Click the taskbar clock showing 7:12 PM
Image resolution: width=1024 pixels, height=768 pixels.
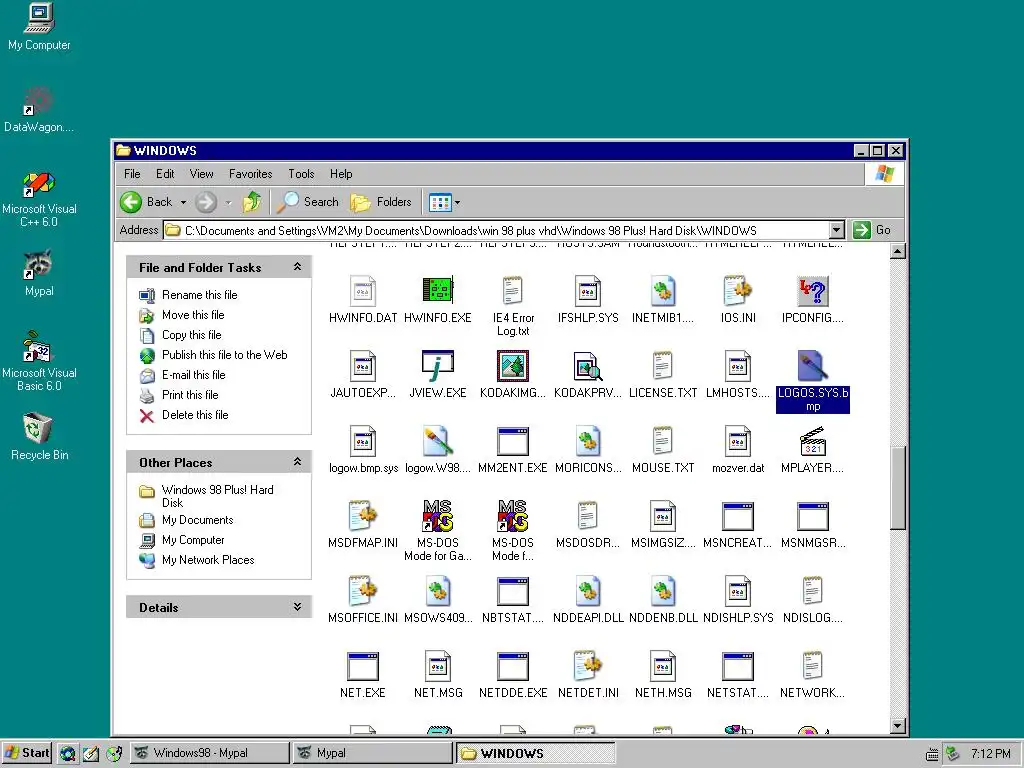[x=990, y=754]
